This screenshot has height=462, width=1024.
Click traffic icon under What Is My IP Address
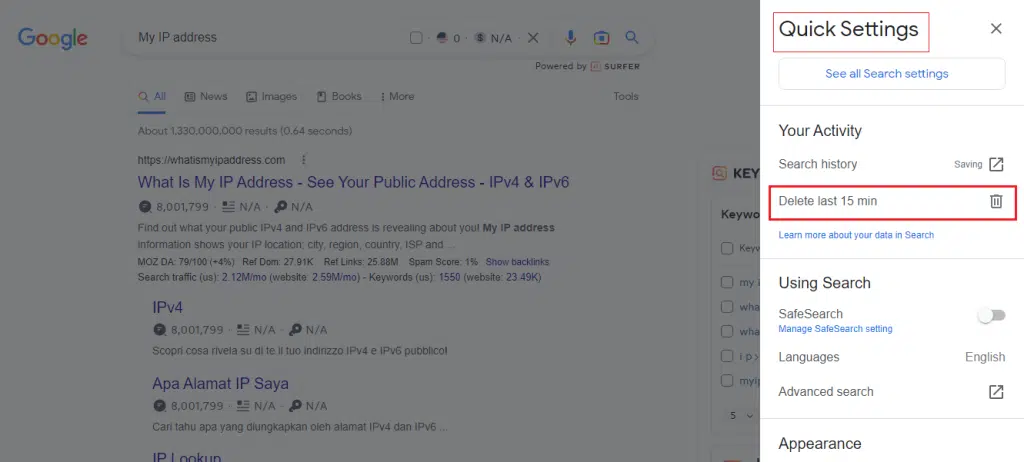click(145, 207)
